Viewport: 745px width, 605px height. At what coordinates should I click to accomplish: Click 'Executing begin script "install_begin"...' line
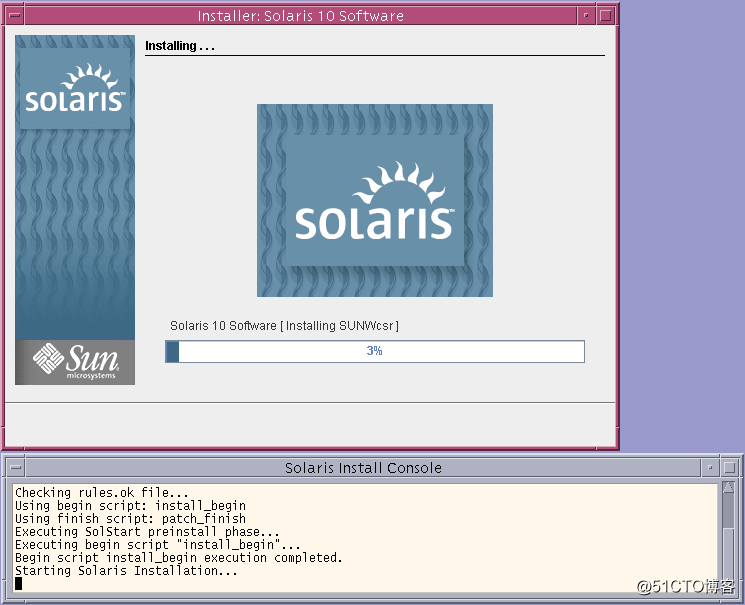pos(157,544)
